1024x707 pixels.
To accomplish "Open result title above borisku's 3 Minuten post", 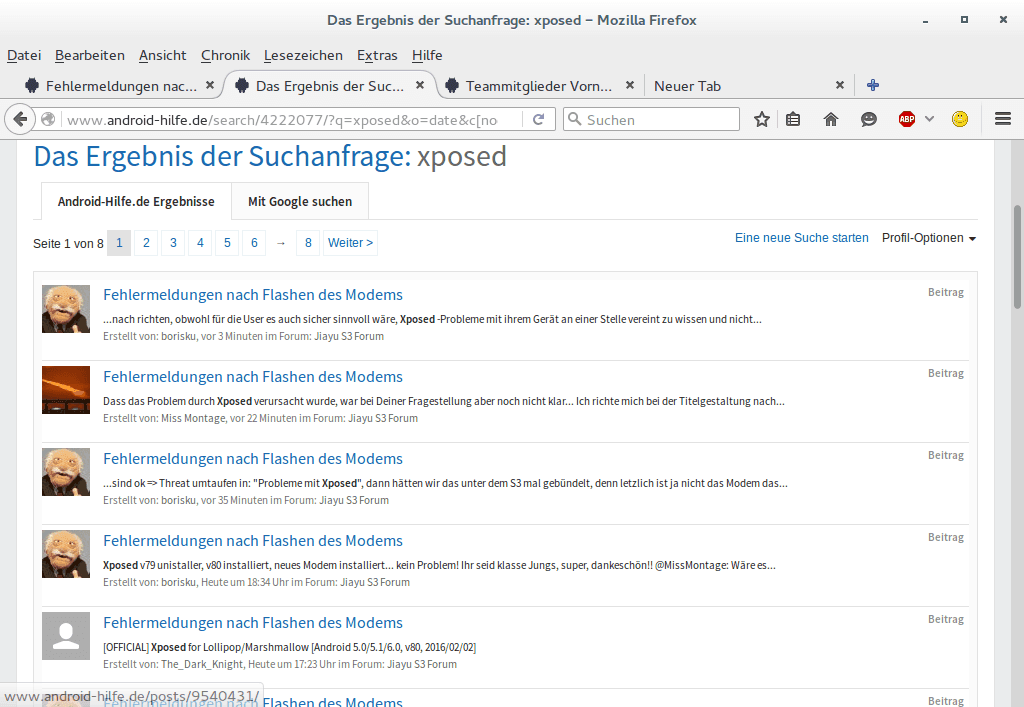I will 253,294.
